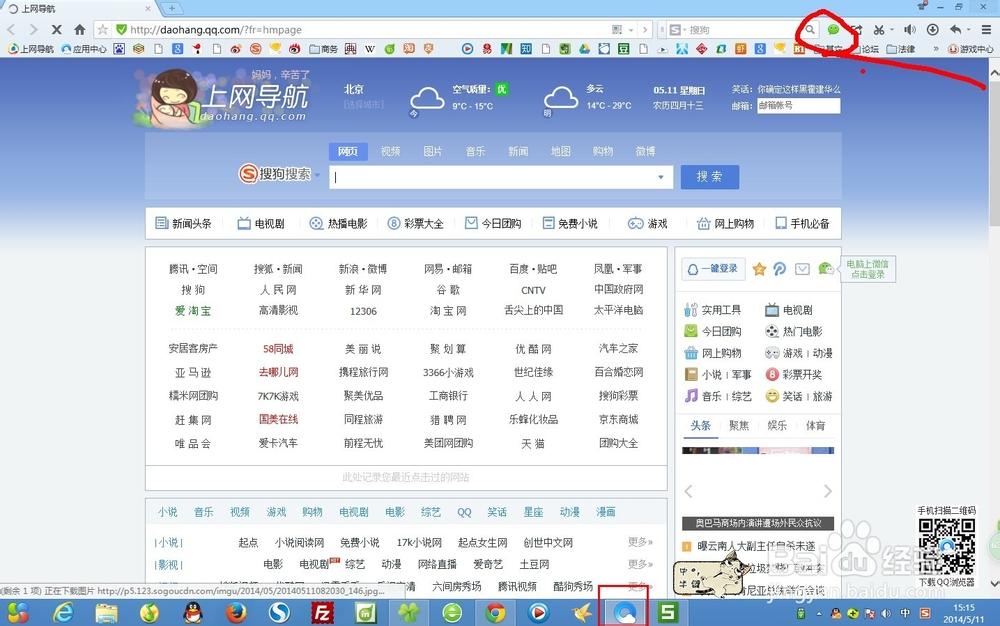The width and height of the screenshot is (1000, 626).
Task: Click the 邮箱帐号 input field
Action: (798, 106)
